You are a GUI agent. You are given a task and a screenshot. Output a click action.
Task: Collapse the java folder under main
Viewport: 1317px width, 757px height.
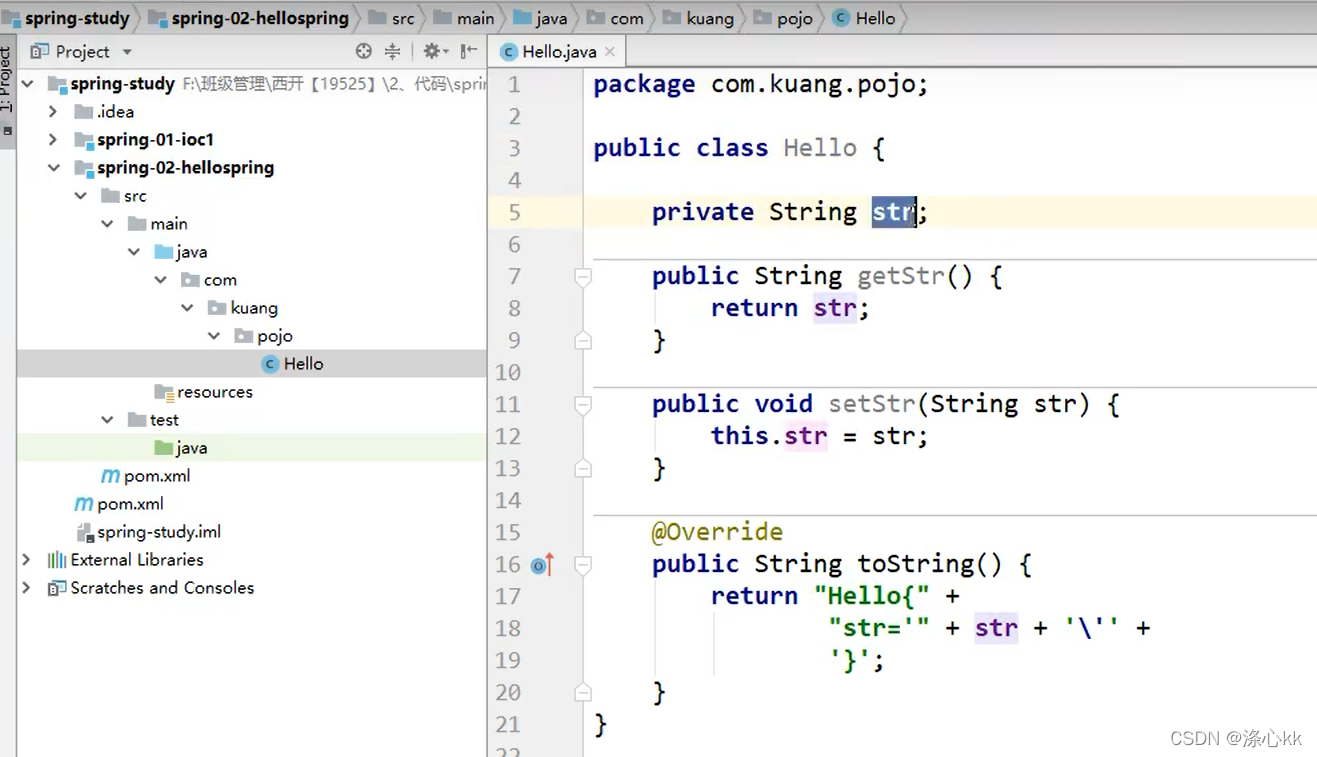[x=135, y=252]
